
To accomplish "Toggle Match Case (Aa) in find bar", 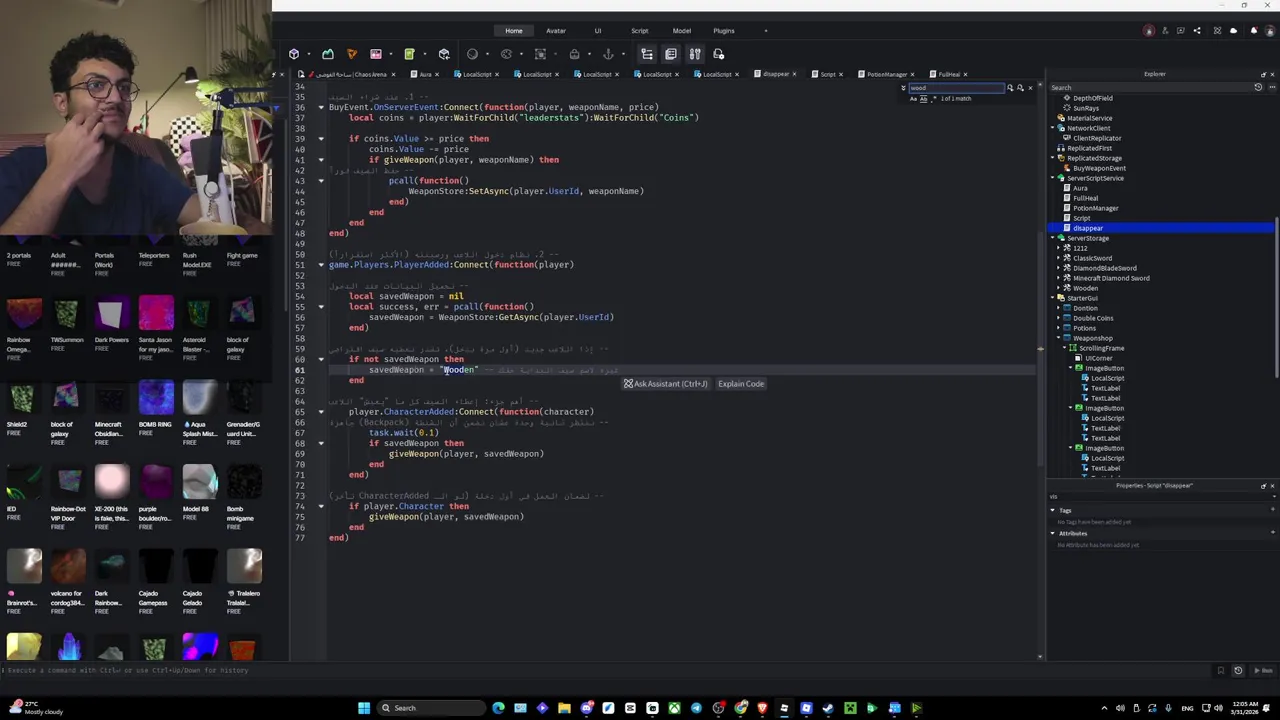I will point(913,98).
